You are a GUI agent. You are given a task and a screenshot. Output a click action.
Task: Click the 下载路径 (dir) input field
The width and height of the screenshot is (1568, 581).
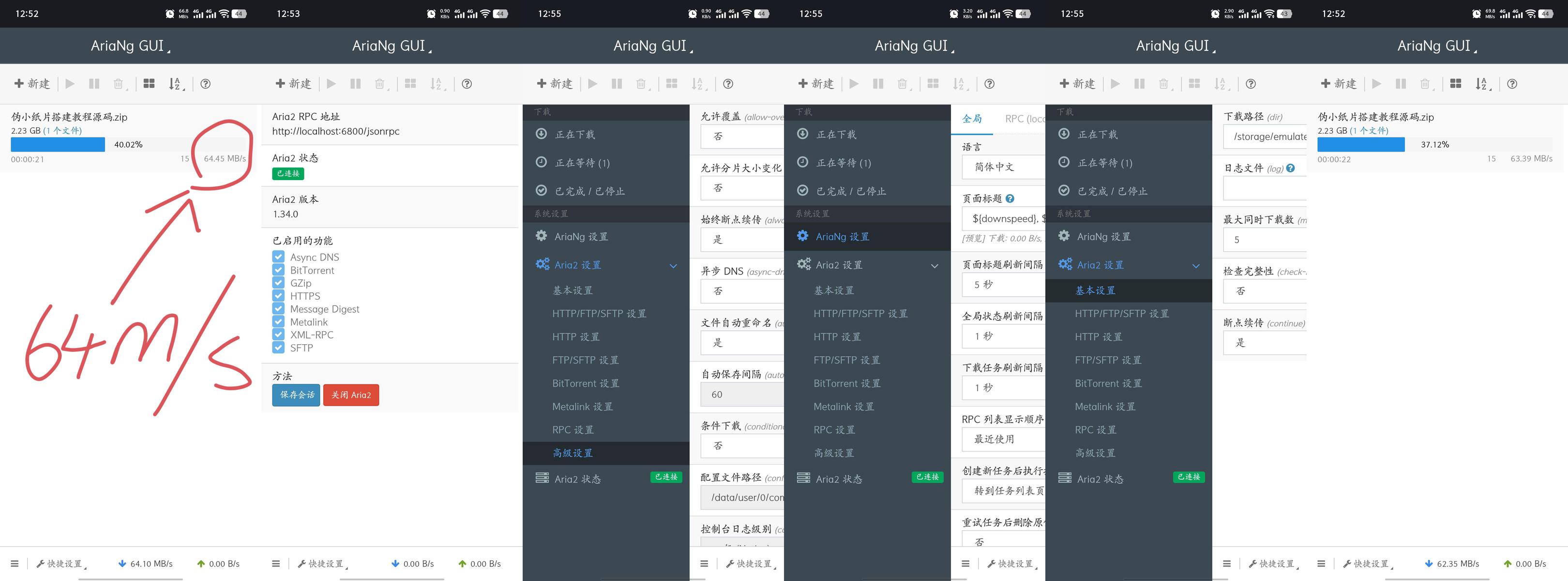pyautogui.click(x=1266, y=137)
